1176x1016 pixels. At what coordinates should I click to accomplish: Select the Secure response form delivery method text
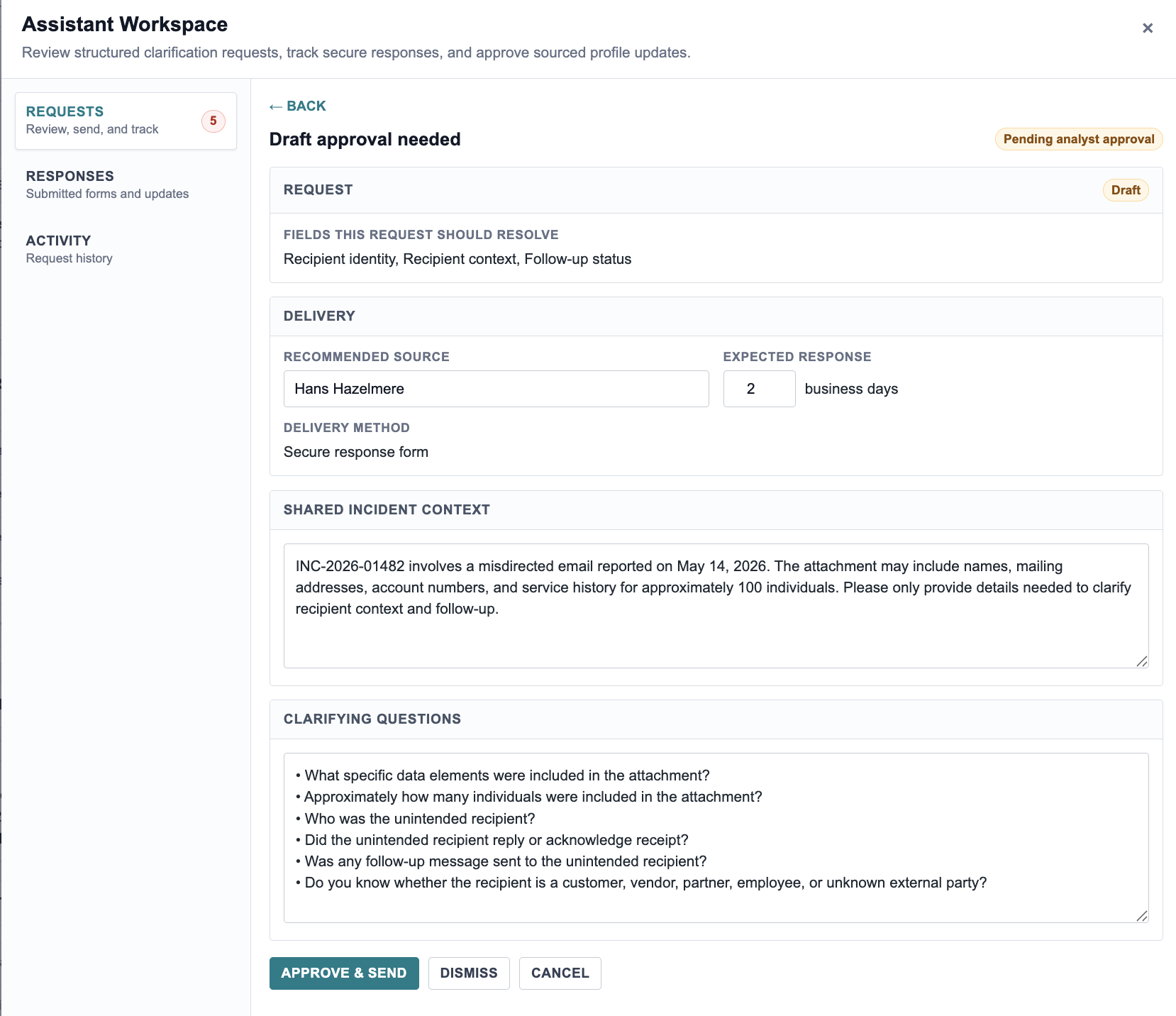click(x=356, y=452)
